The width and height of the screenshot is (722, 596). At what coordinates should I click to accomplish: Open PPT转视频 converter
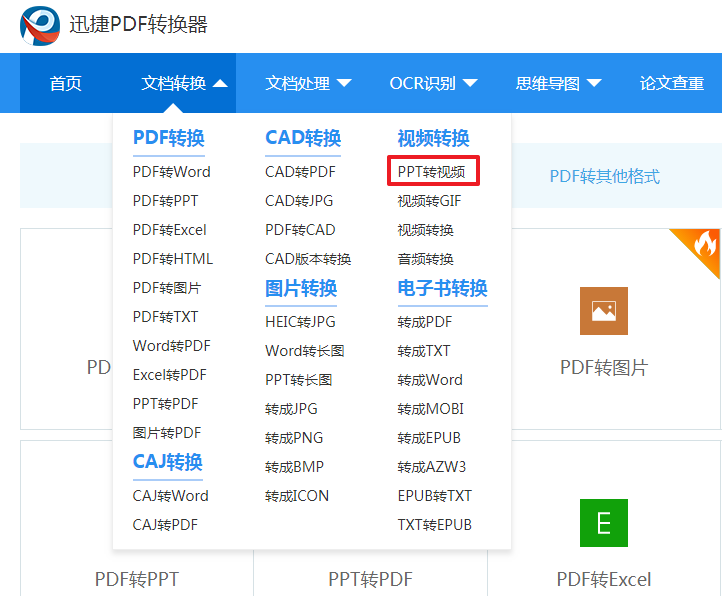tap(431, 172)
